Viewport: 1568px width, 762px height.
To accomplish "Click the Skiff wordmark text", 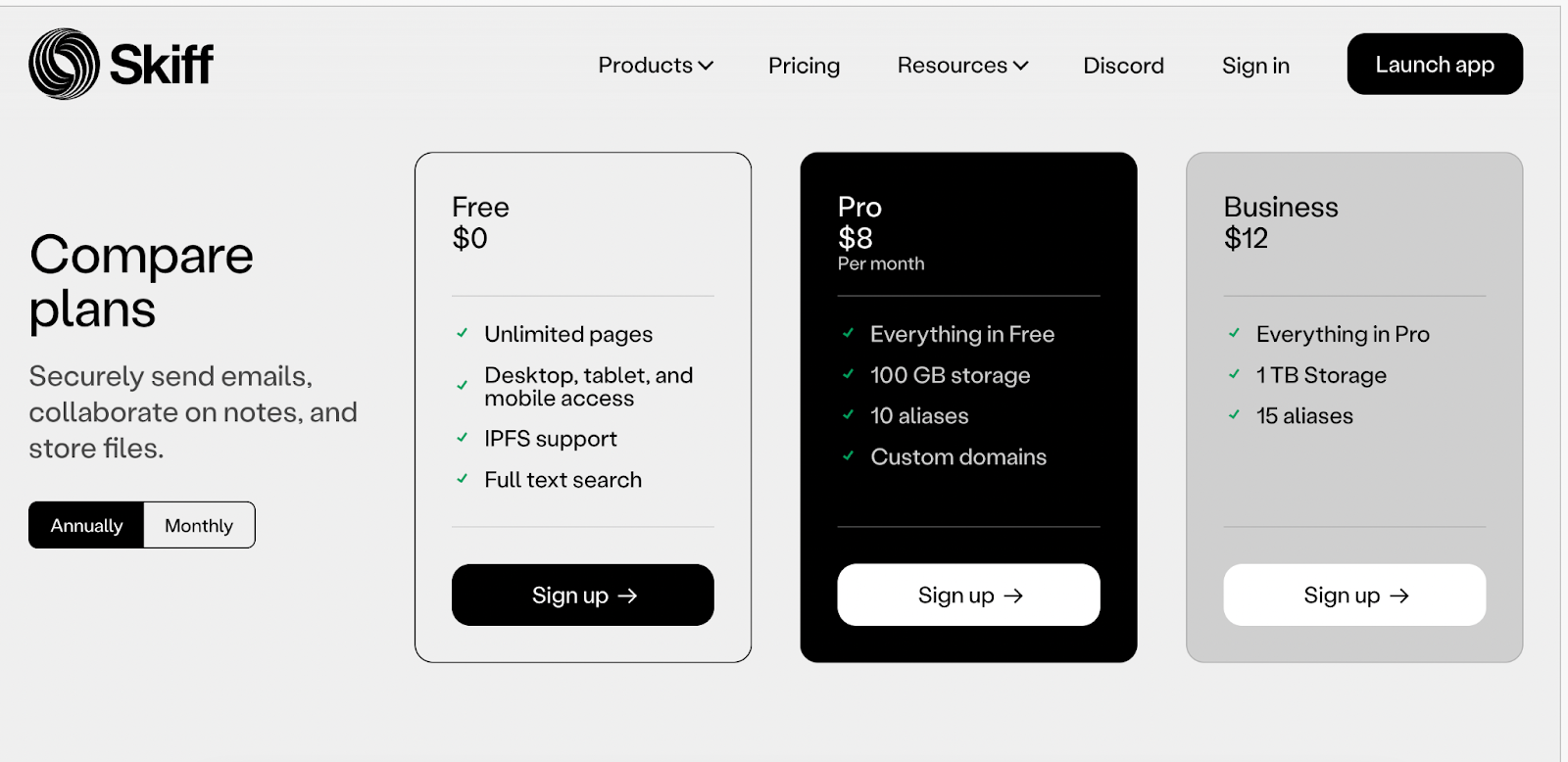I will 161,66.
